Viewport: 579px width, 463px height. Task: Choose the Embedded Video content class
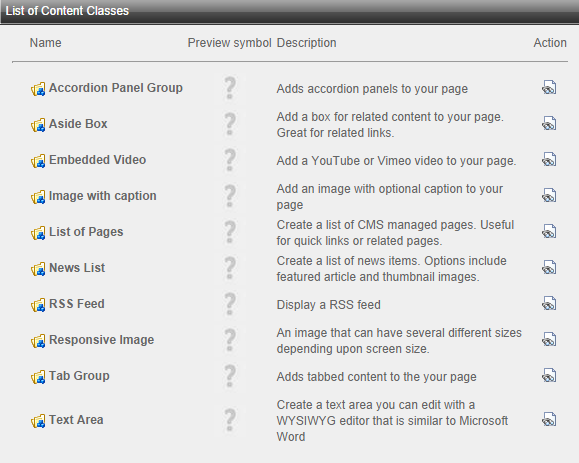(97, 160)
